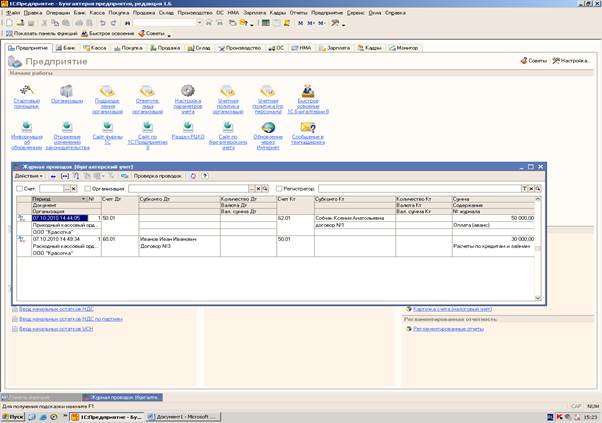Image resolution: width=602 pixels, height=423 pixels.
Task: Open the Стартовый помощник icon
Action: point(26,91)
